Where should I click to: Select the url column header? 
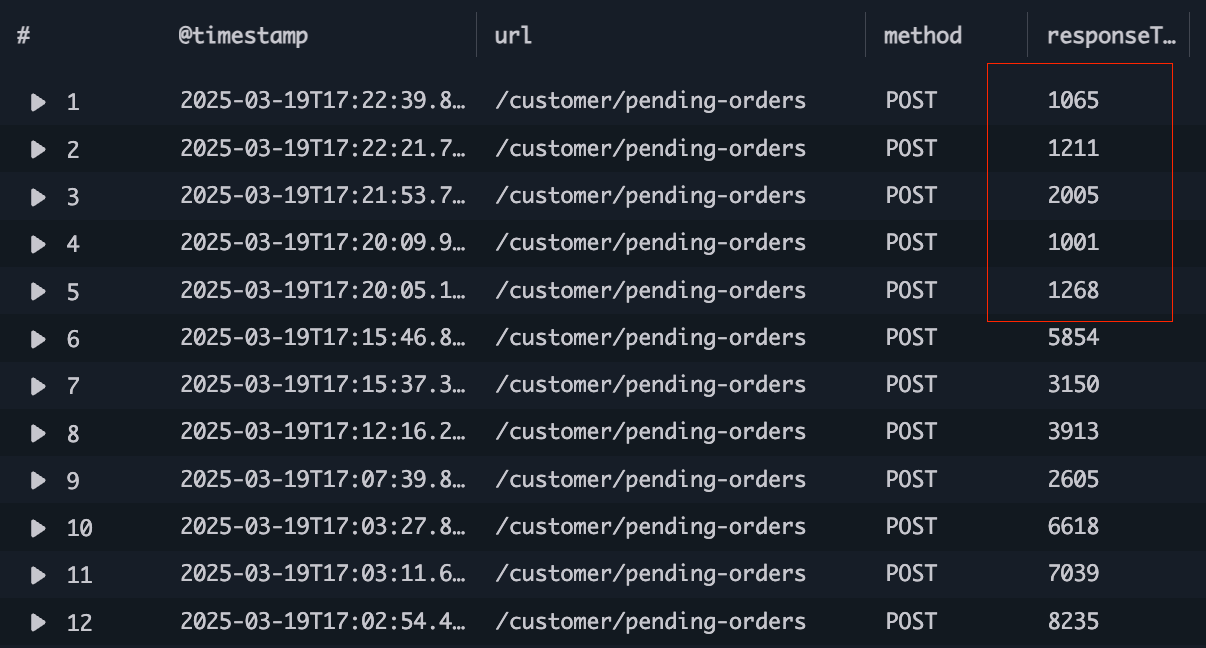pos(513,36)
